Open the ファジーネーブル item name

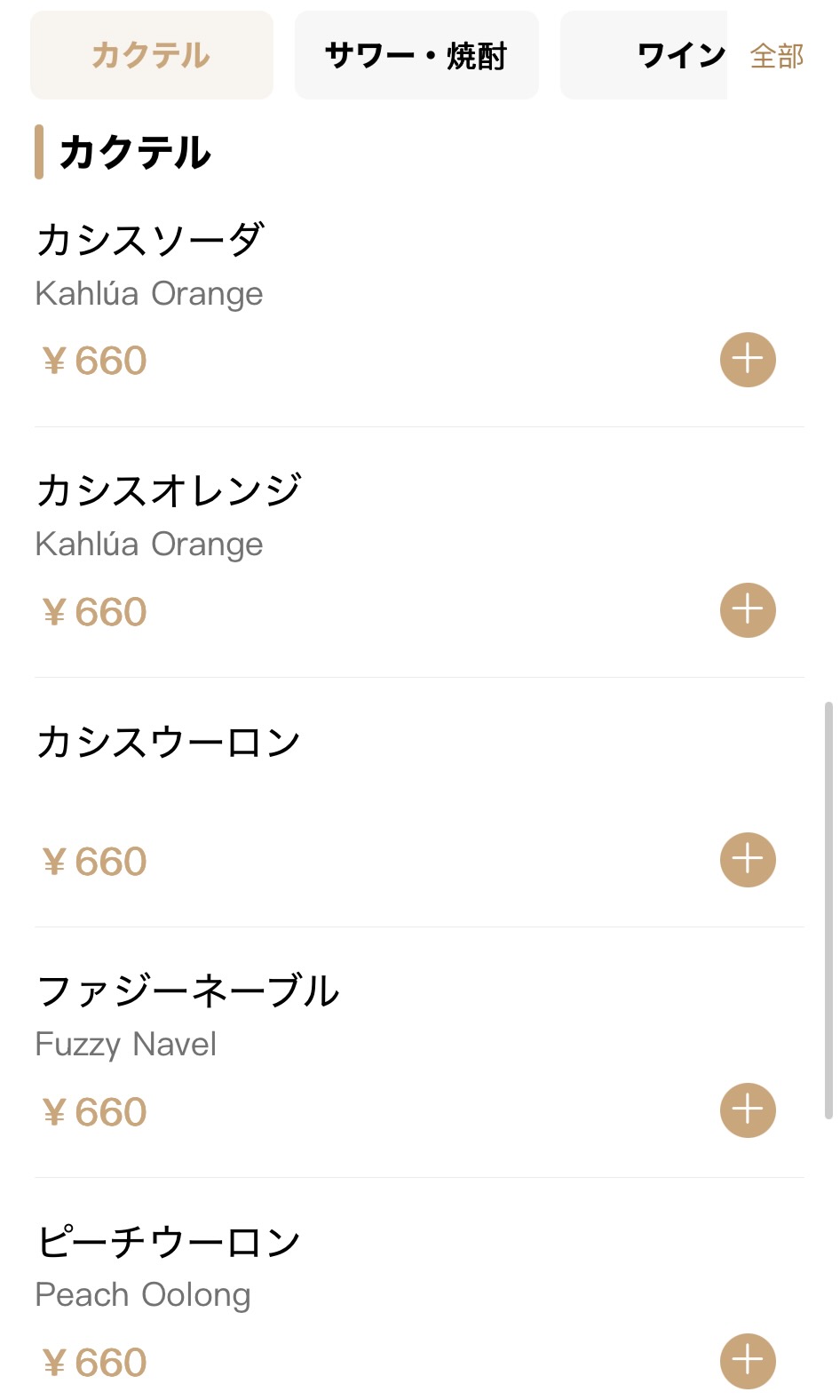click(188, 991)
